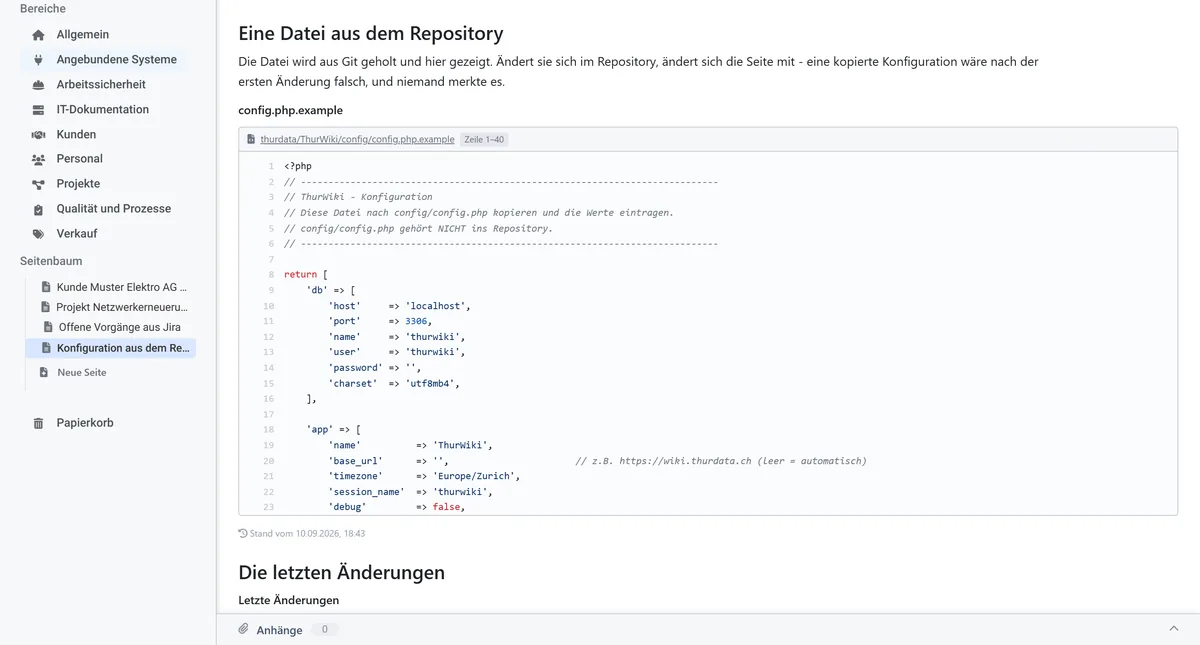Click the config.php.example caption above code
Viewport: 1200px width, 645px height.
[290, 111]
